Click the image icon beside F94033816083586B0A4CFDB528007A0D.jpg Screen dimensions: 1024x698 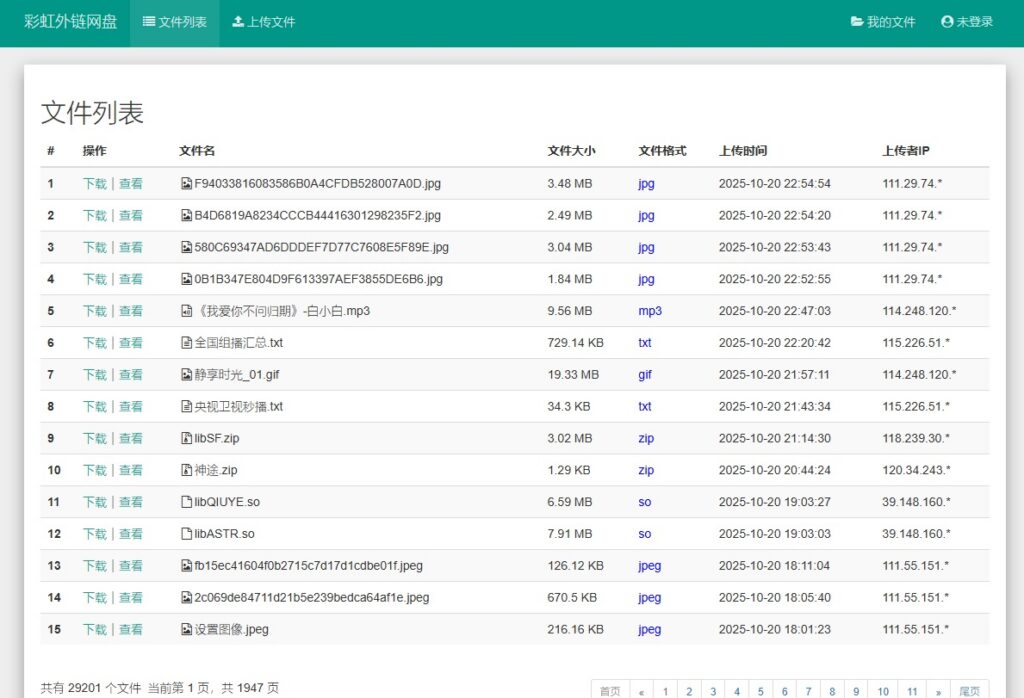pyautogui.click(x=186, y=184)
